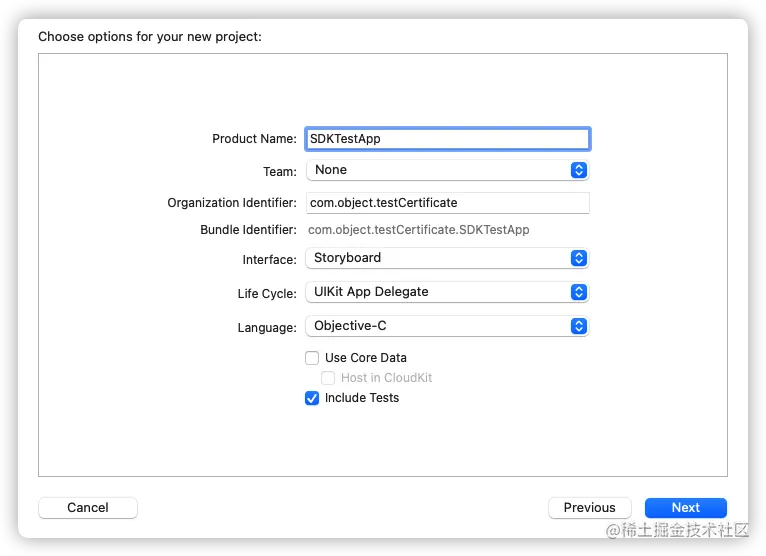Enable the Use Core Data checkbox
Image resolution: width=766 pixels, height=556 pixels.
[x=312, y=358]
